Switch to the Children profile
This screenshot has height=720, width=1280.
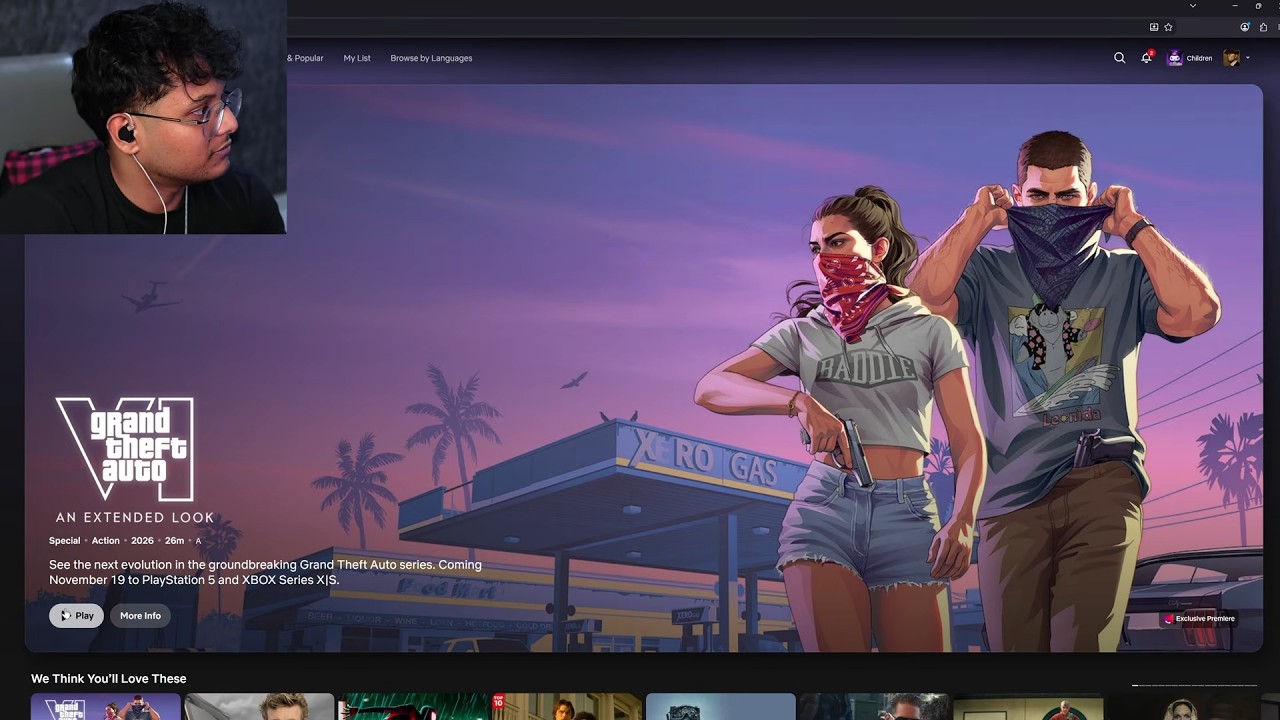pyautogui.click(x=1190, y=58)
